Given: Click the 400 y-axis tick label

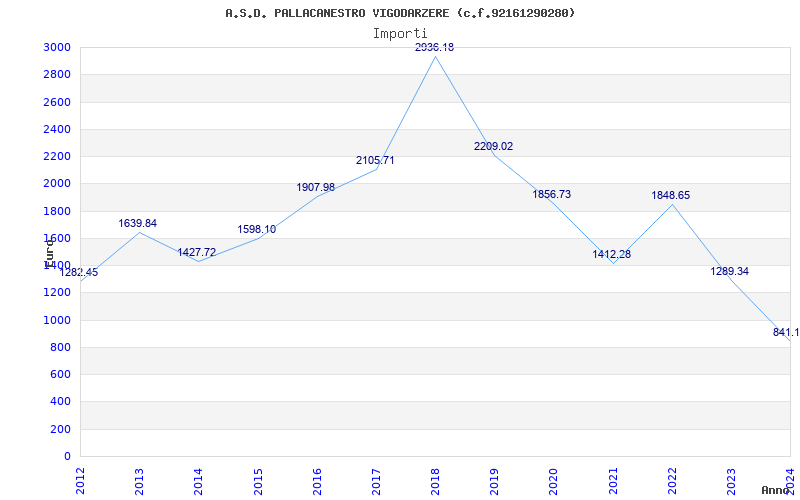Looking at the screenshot, I should click(x=60, y=402).
